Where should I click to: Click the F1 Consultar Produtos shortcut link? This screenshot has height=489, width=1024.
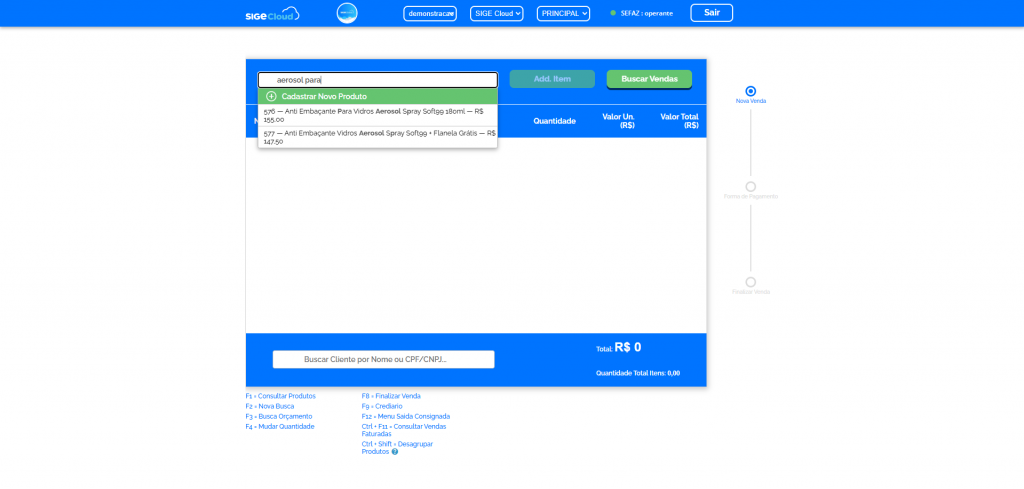281,396
